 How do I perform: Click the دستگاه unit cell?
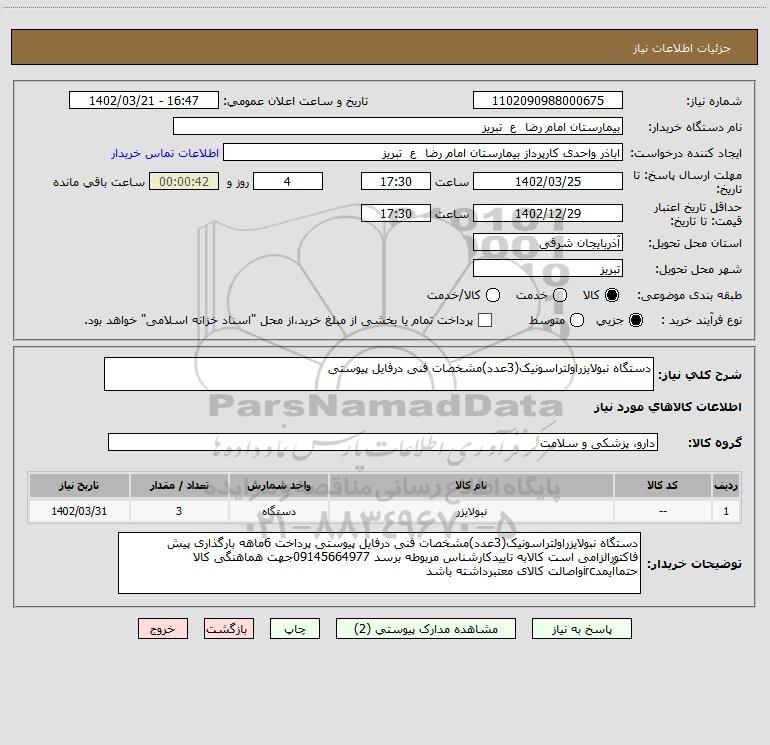tap(278, 511)
